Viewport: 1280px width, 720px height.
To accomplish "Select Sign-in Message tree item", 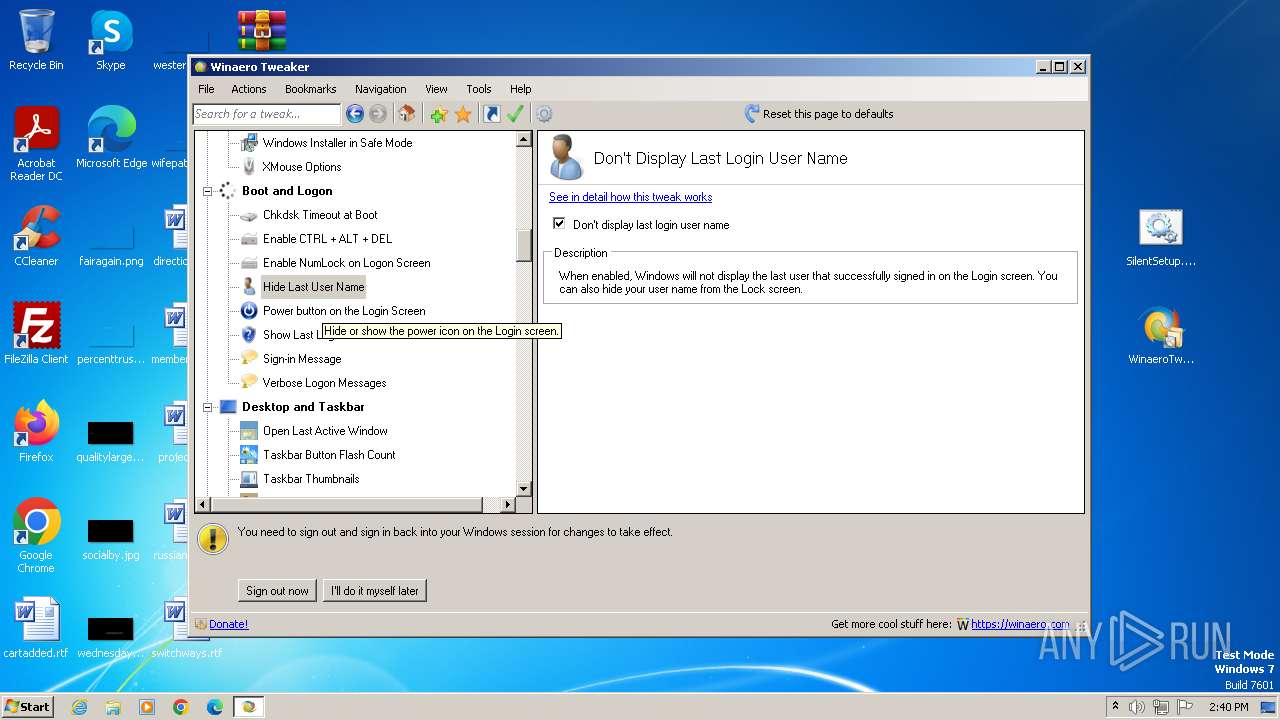I will (302, 359).
